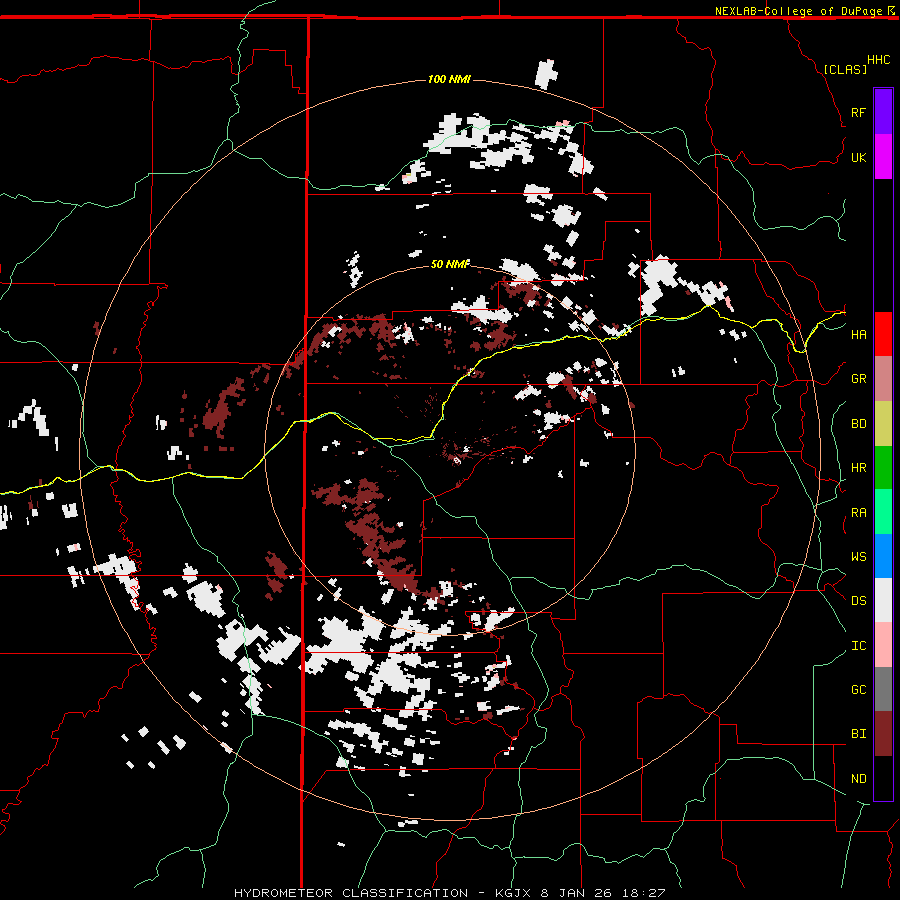Click the BD legend label
This screenshot has width=900, height=900.
858,424
